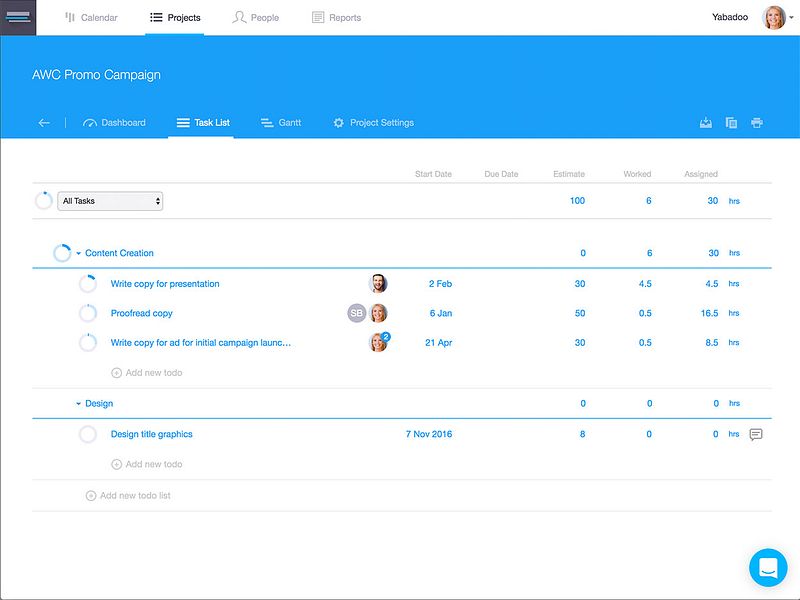Toggle completion circle for Write copy for presentation
The width and height of the screenshot is (800, 600).
tap(87, 283)
